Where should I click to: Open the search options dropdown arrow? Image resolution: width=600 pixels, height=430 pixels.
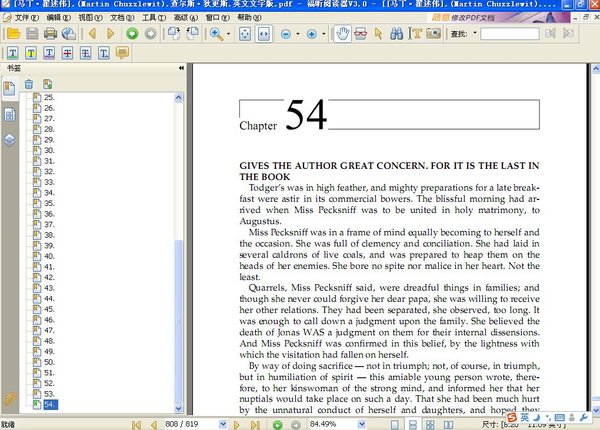click(x=475, y=33)
